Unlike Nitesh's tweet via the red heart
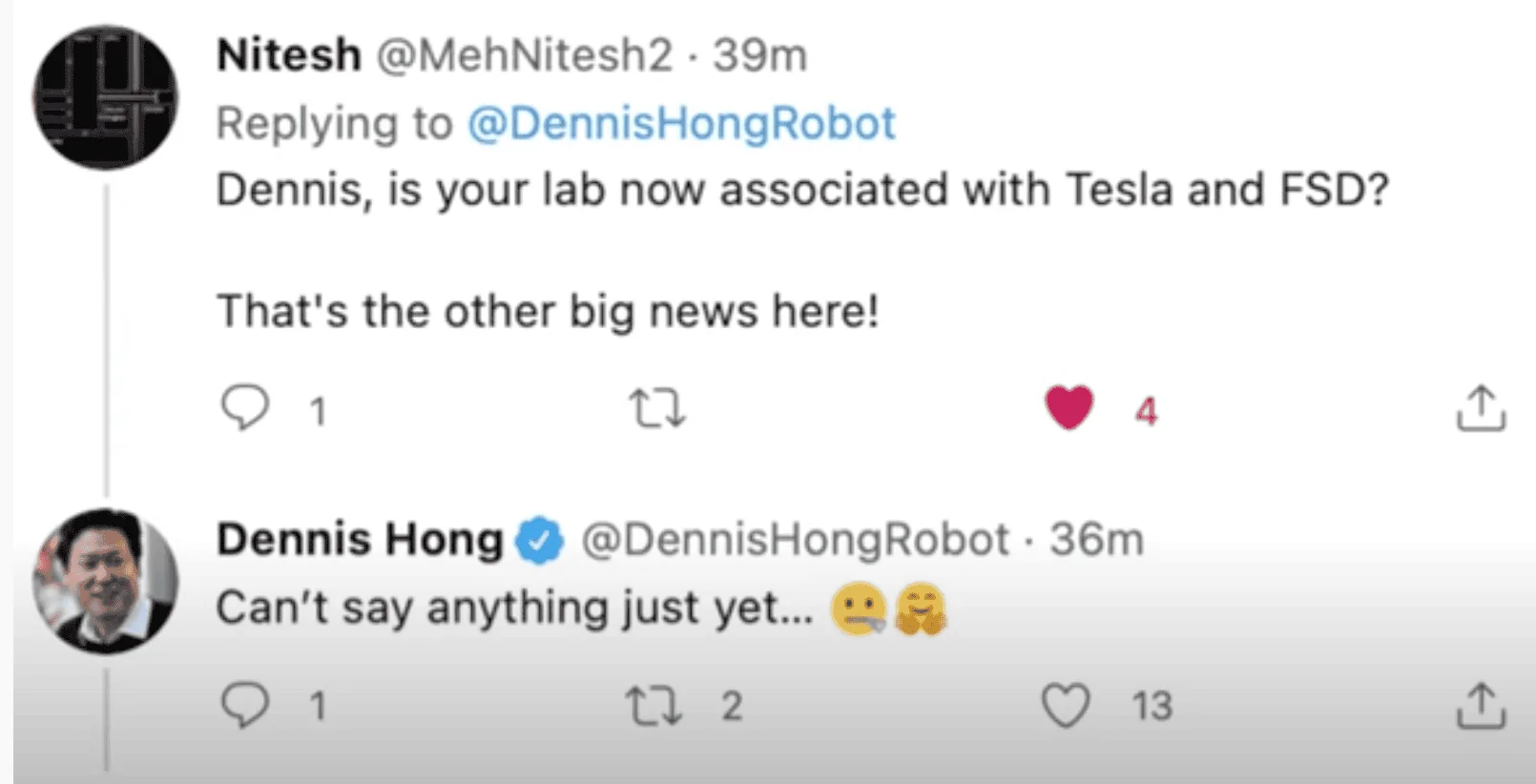Screen dimensions: 1536x784 tap(1070, 408)
